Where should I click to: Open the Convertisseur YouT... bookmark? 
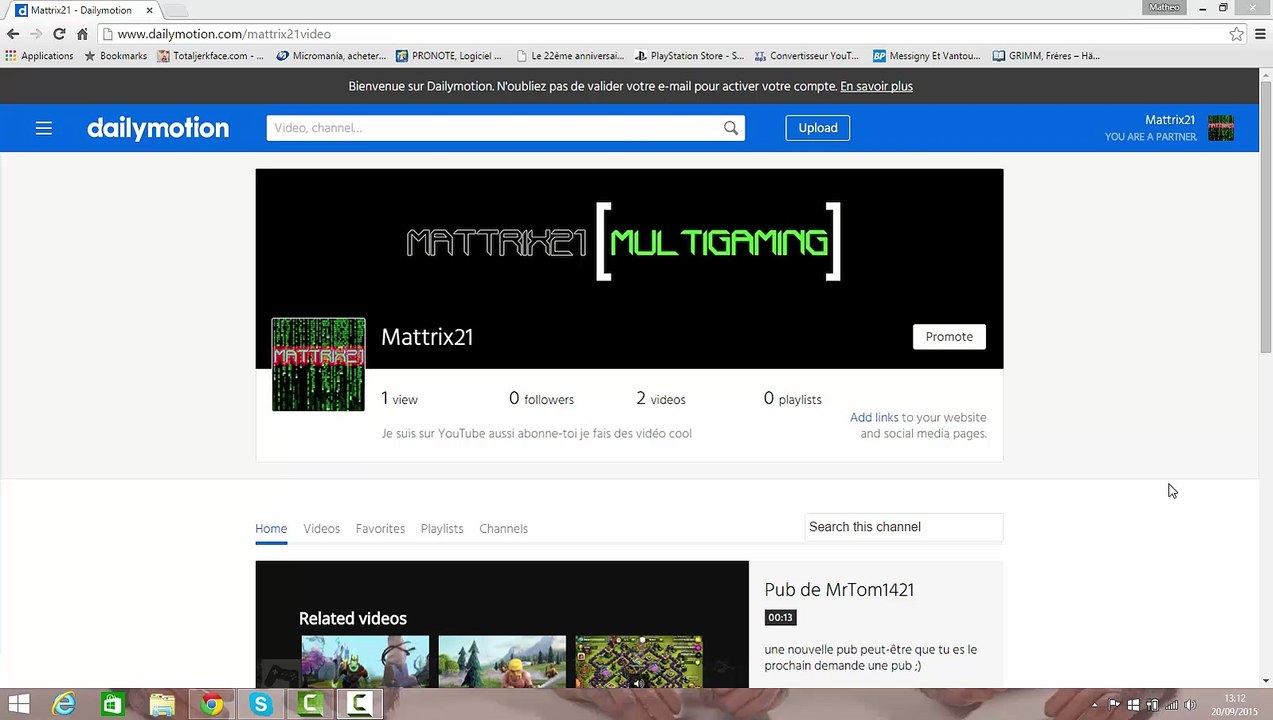pyautogui.click(x=807, y=56)
